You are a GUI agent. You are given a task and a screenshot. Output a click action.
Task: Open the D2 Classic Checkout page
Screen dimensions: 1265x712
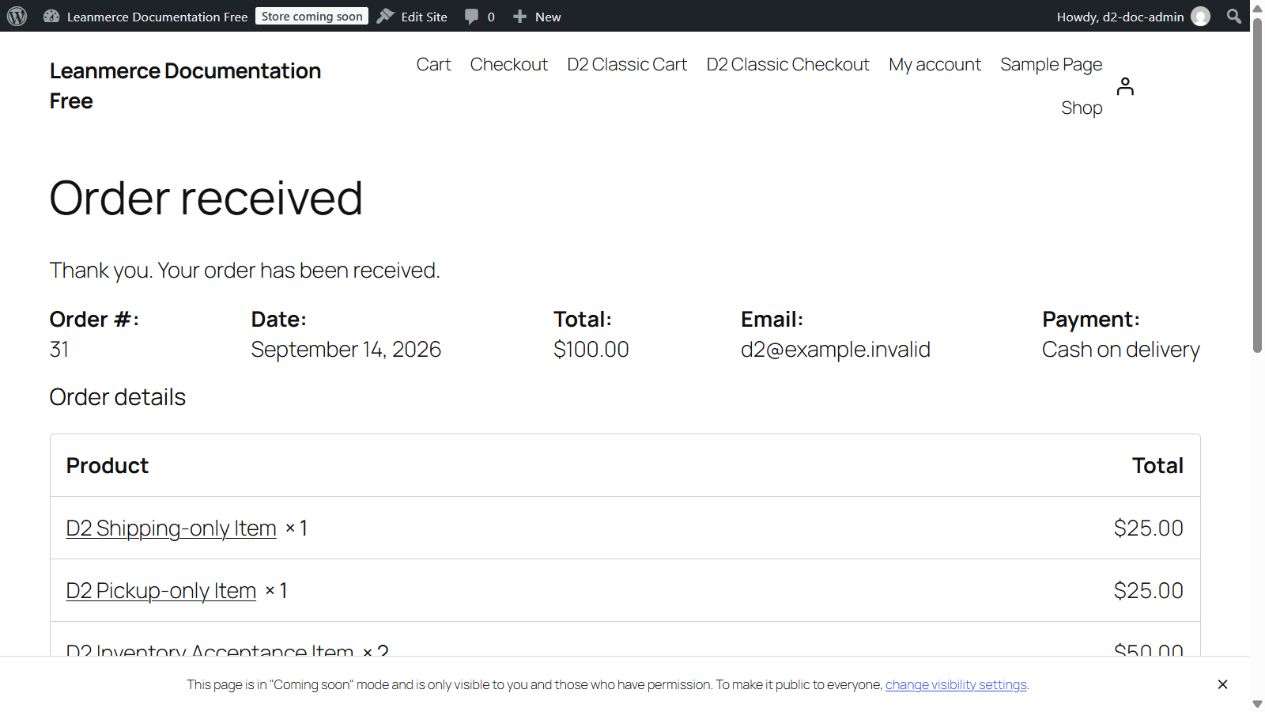coord(788,64)
